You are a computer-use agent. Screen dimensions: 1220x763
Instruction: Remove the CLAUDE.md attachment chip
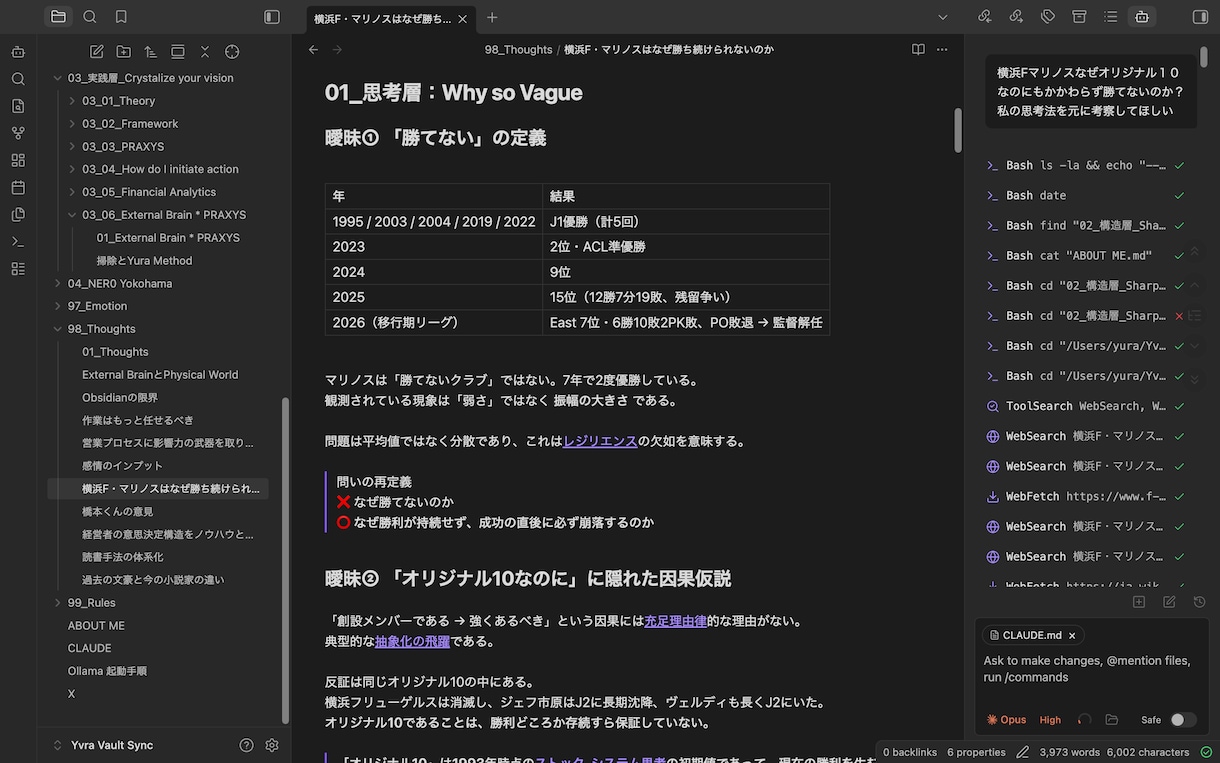click(1072, 635)
